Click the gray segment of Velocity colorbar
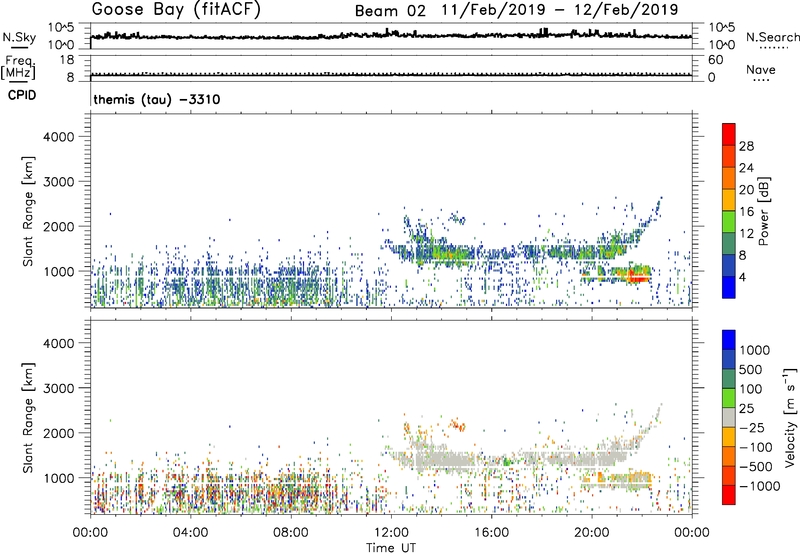The width and height of the screenshot is (800, 554). click(729, 417)
